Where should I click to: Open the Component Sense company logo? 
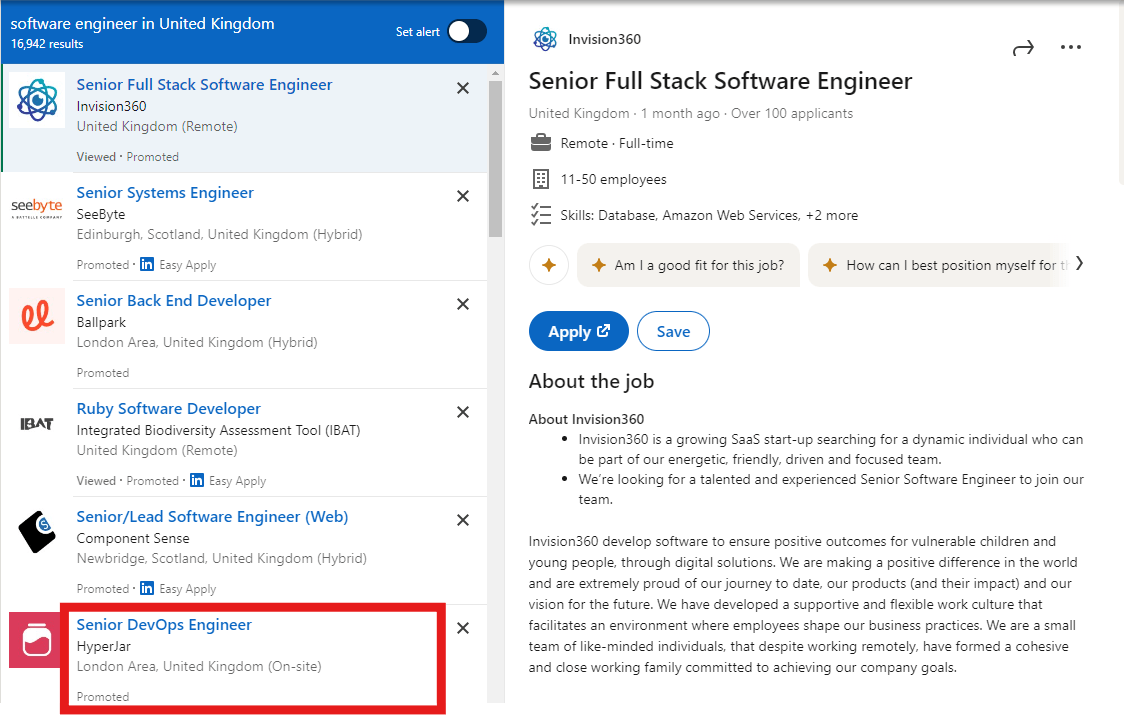(37, 531)
